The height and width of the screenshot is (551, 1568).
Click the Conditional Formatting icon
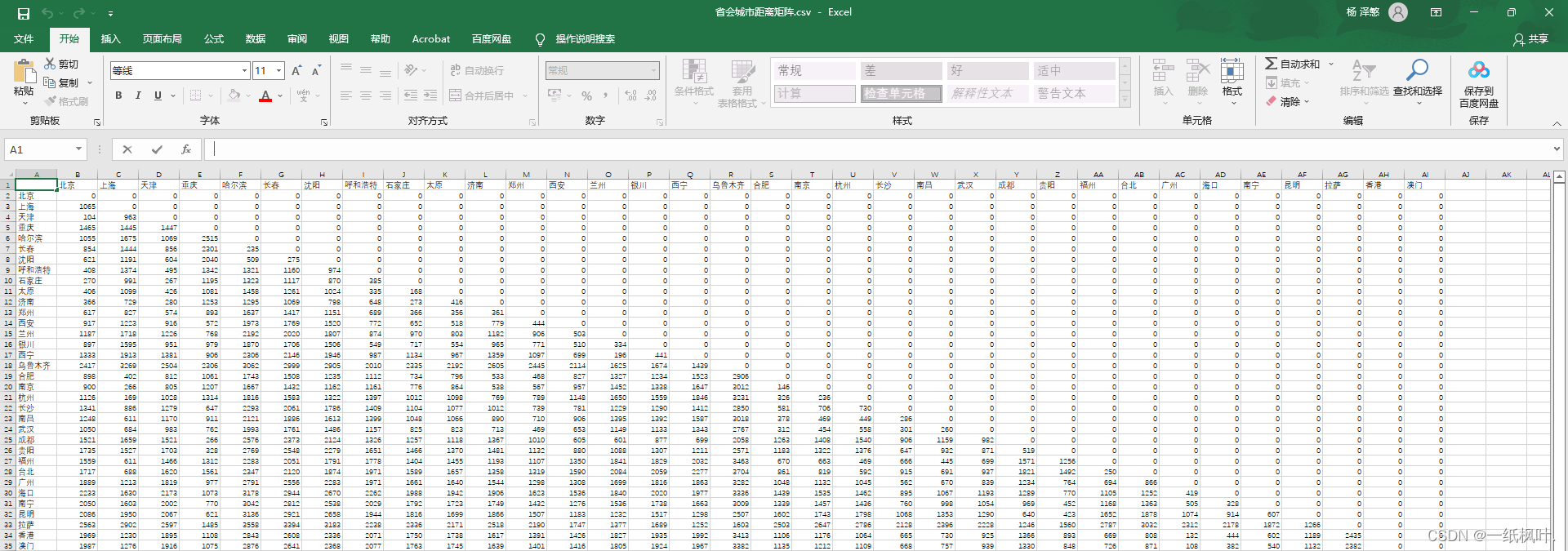[x=694, y=71]
